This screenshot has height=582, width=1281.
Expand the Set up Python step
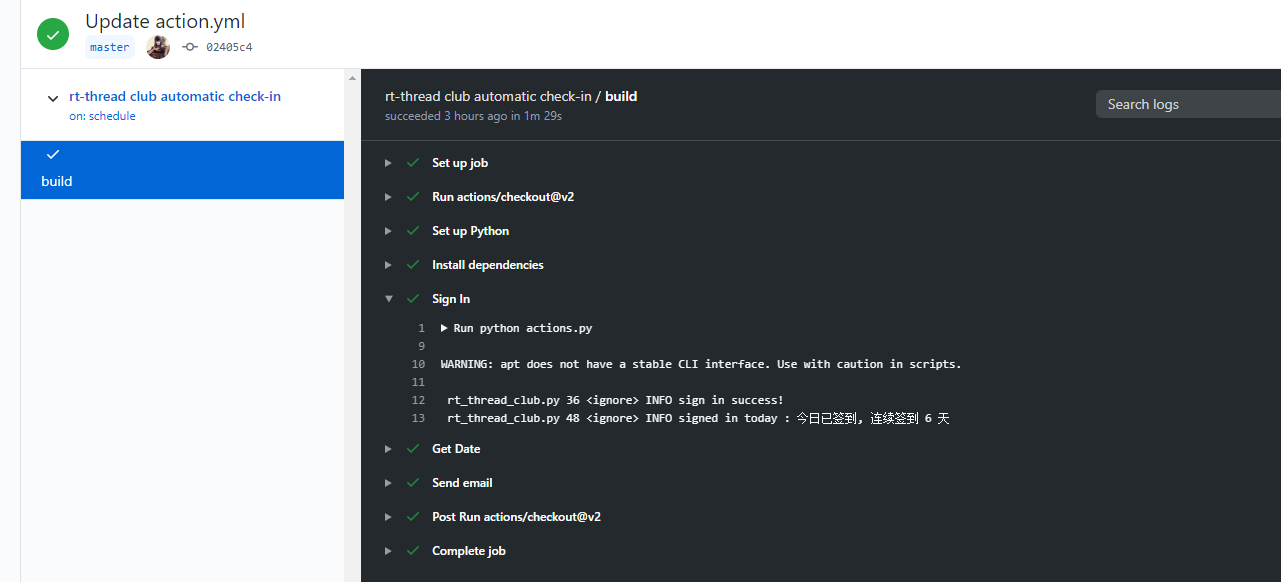point(388,231)
